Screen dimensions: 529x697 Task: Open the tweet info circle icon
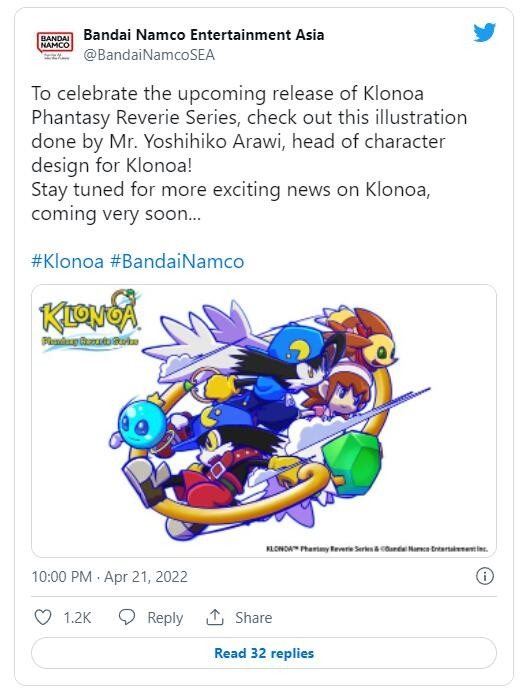485,577
